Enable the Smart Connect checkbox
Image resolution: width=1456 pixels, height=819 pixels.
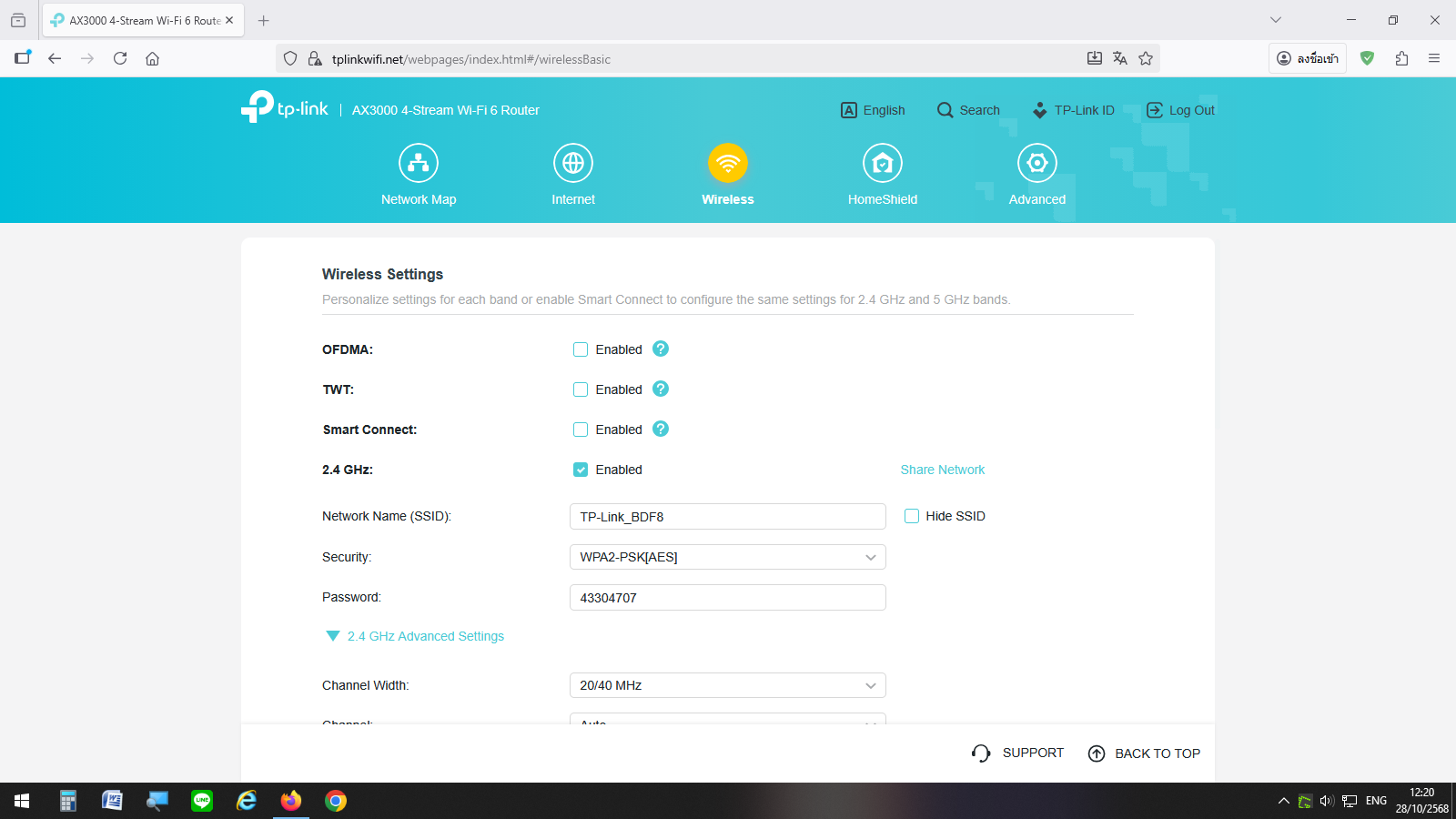coord(581,430)
